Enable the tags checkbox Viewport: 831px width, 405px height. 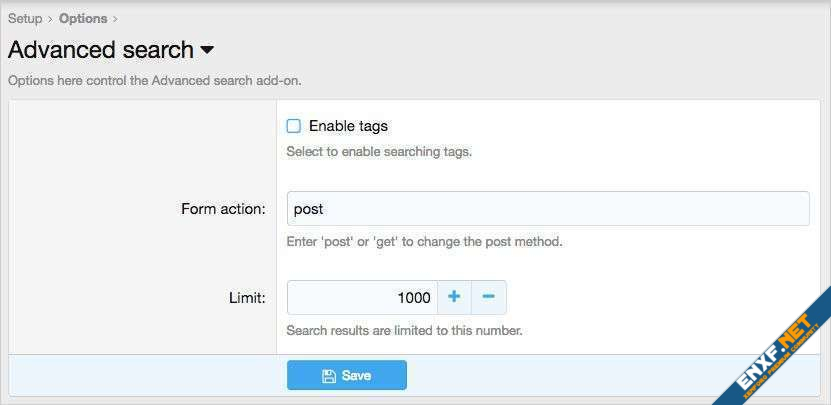pos(294,126)
